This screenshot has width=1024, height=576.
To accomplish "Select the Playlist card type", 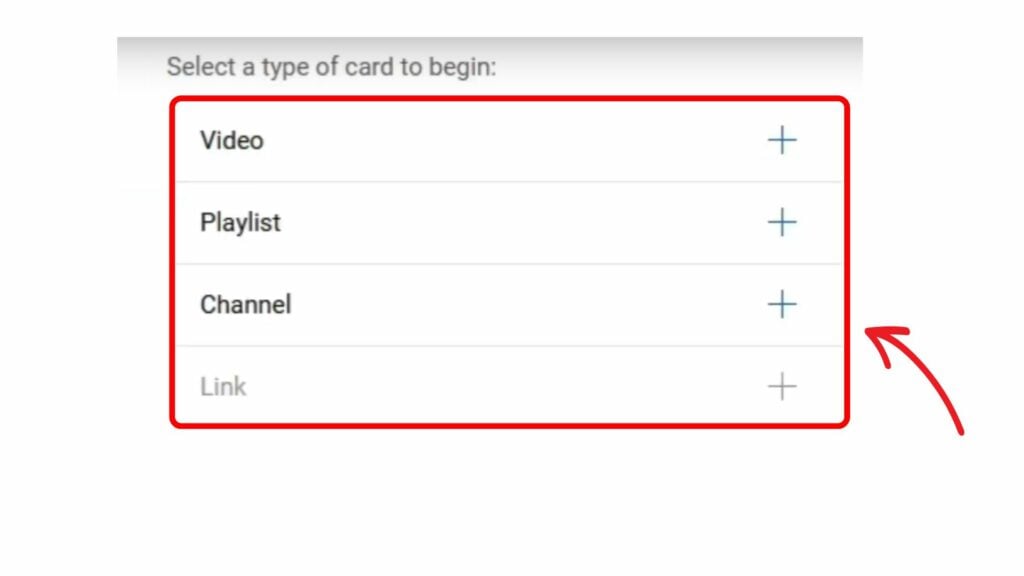I will point(240,222).
